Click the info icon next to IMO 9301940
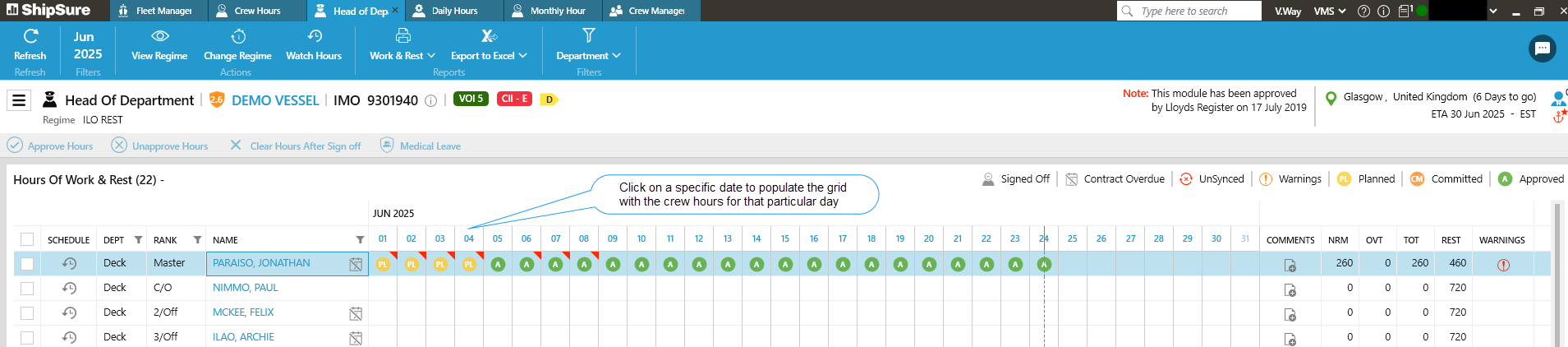 point(430,101)
